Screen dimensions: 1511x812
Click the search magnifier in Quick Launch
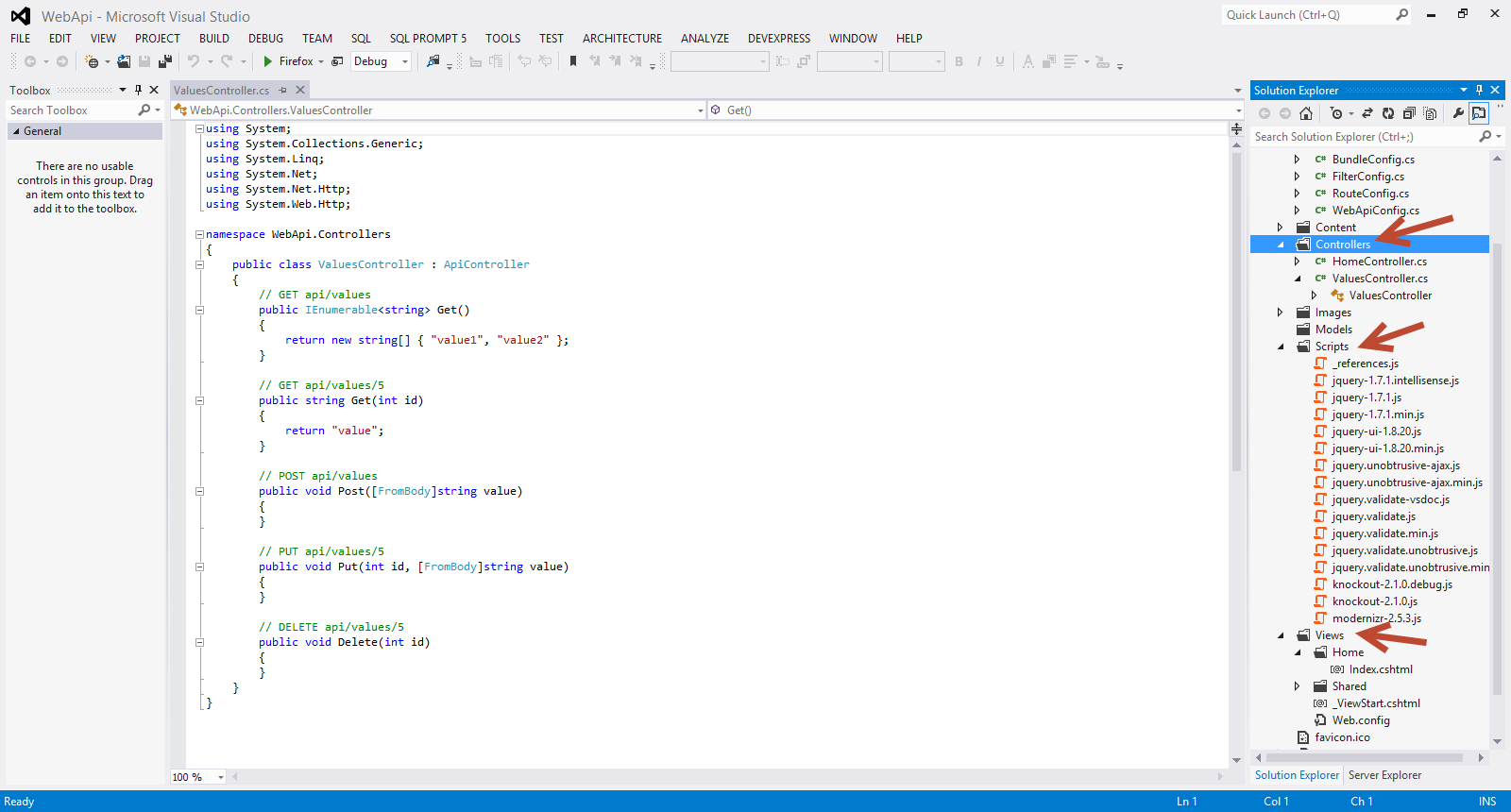point(1402,14)
